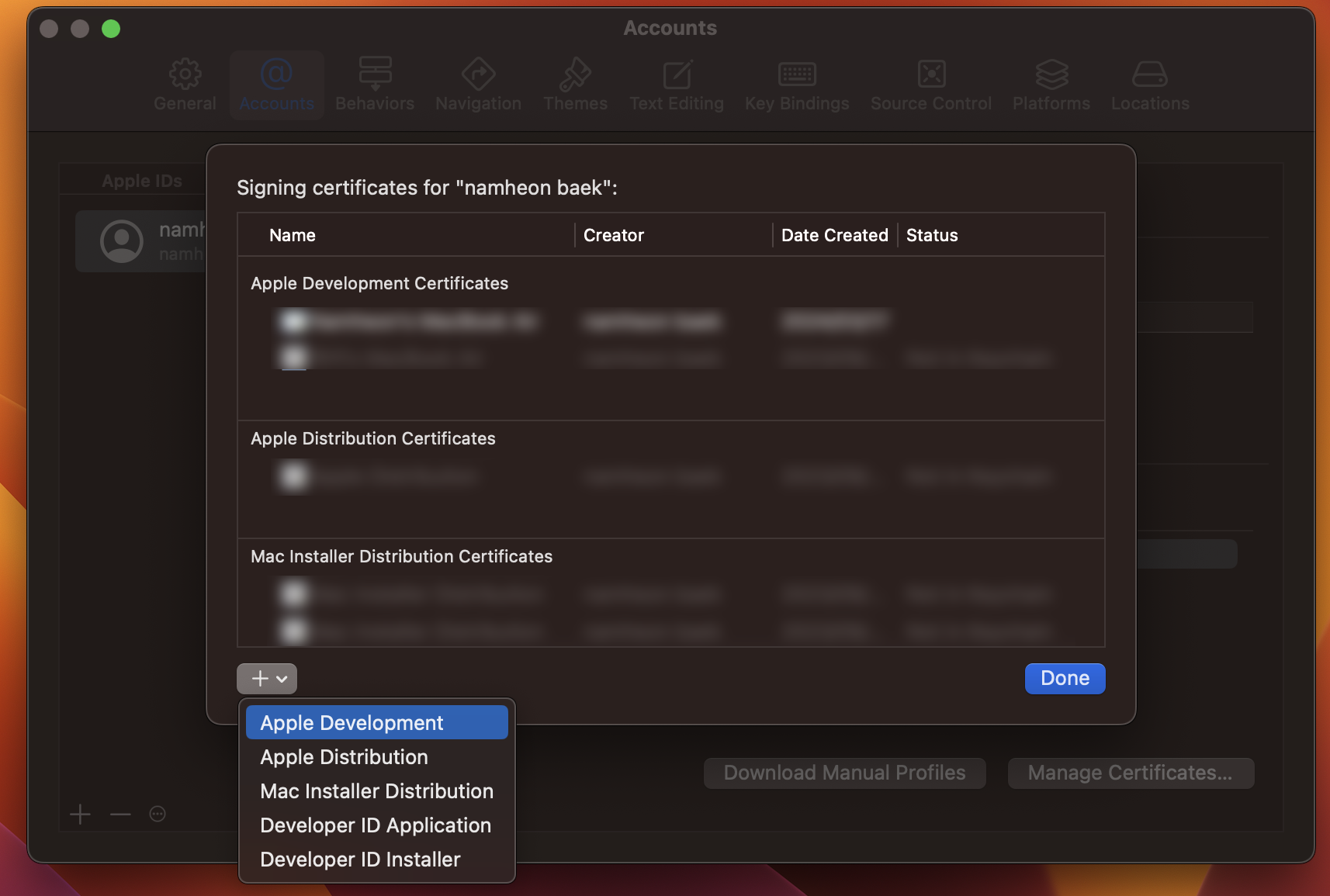Sort by Date Created column header
The height and width of the screenshot is (896, 1330).
[x=835, y=235]
